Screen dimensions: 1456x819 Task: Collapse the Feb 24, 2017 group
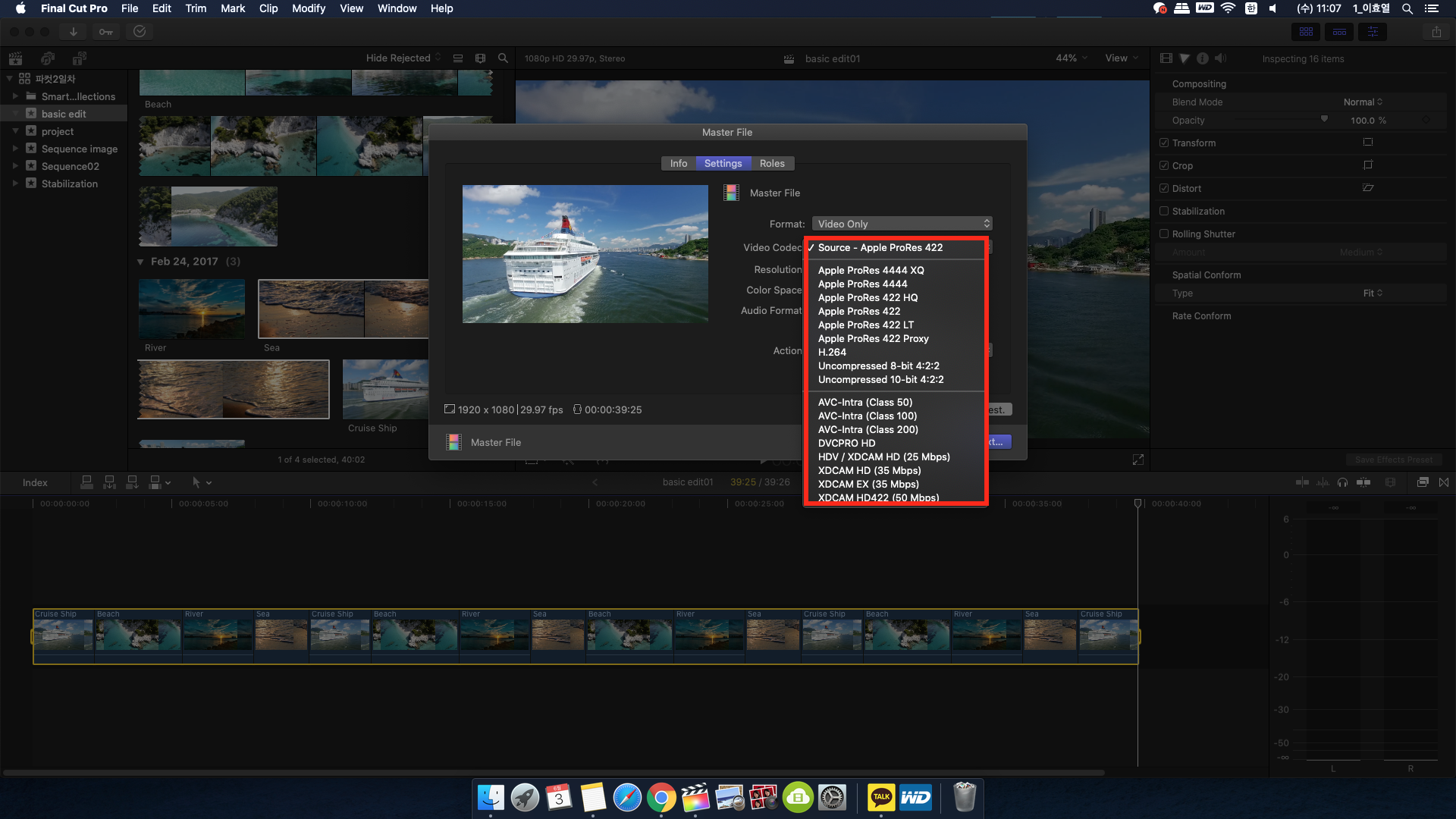(x=140, y=262)
